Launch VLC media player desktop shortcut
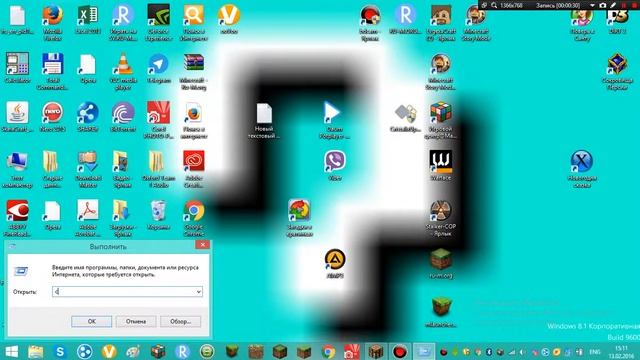Image resolution: width=640 pixels, height=360 pixels. click(x=123, y=64)
